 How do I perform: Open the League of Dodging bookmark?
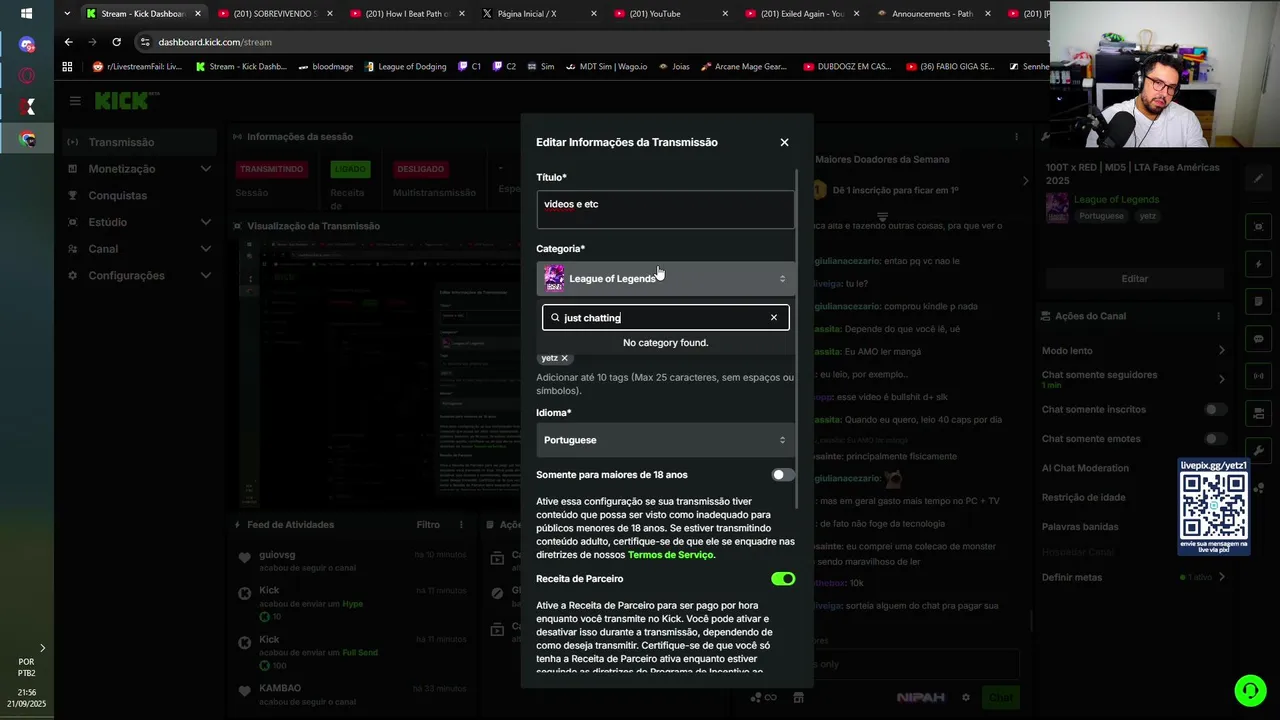click(406, 67)
